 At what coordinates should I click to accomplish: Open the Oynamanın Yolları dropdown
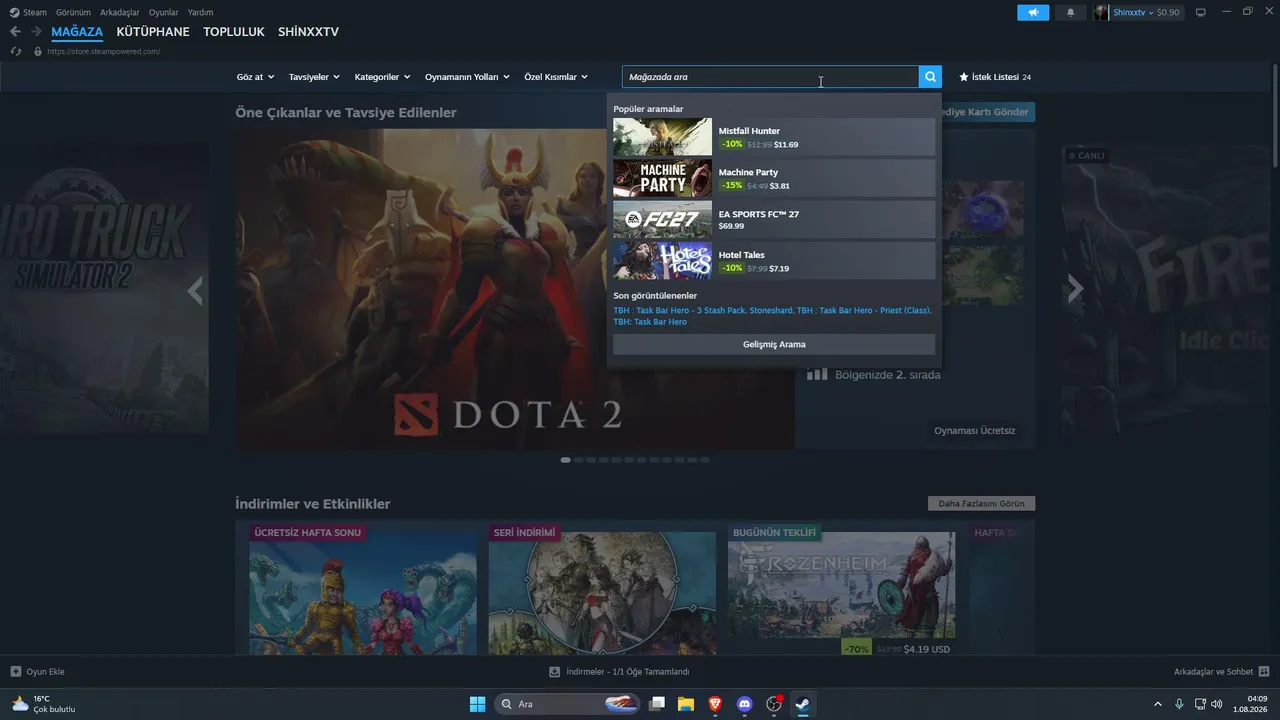point(467,77)
